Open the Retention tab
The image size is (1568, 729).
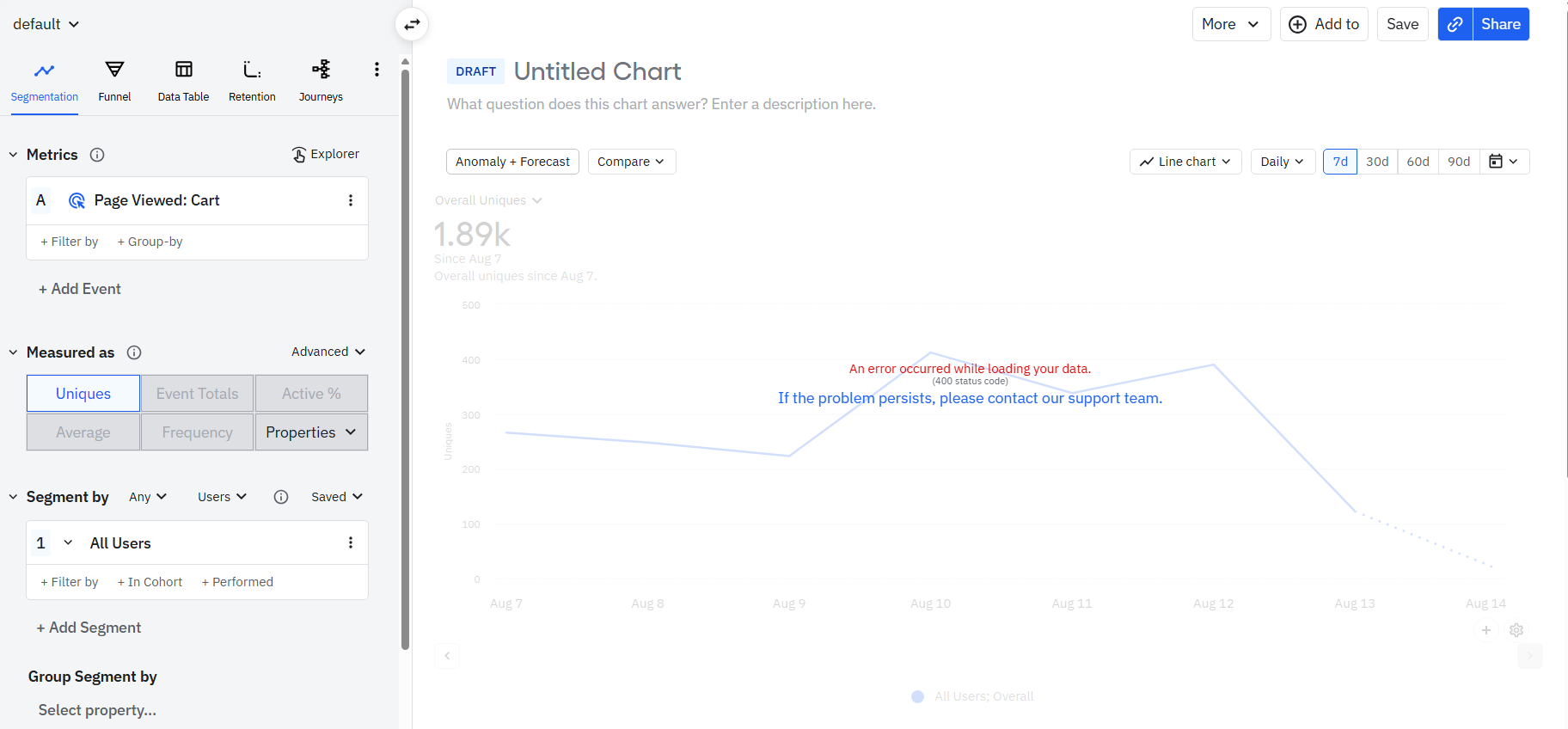(x=252, y=81)
